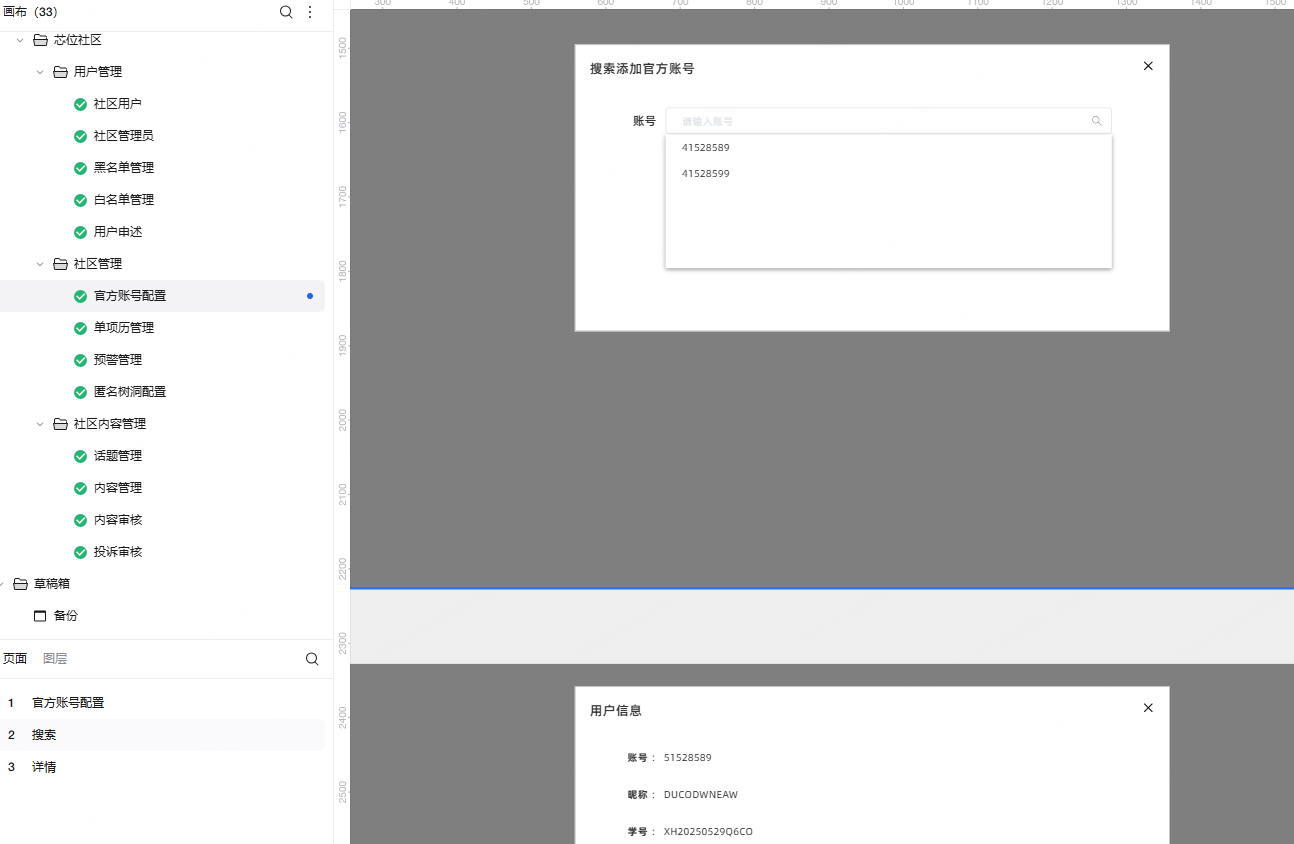This screenshot has width=1294, height=844.
Task: Choose account 41528599 in the suggestion list
Action: 706,173
